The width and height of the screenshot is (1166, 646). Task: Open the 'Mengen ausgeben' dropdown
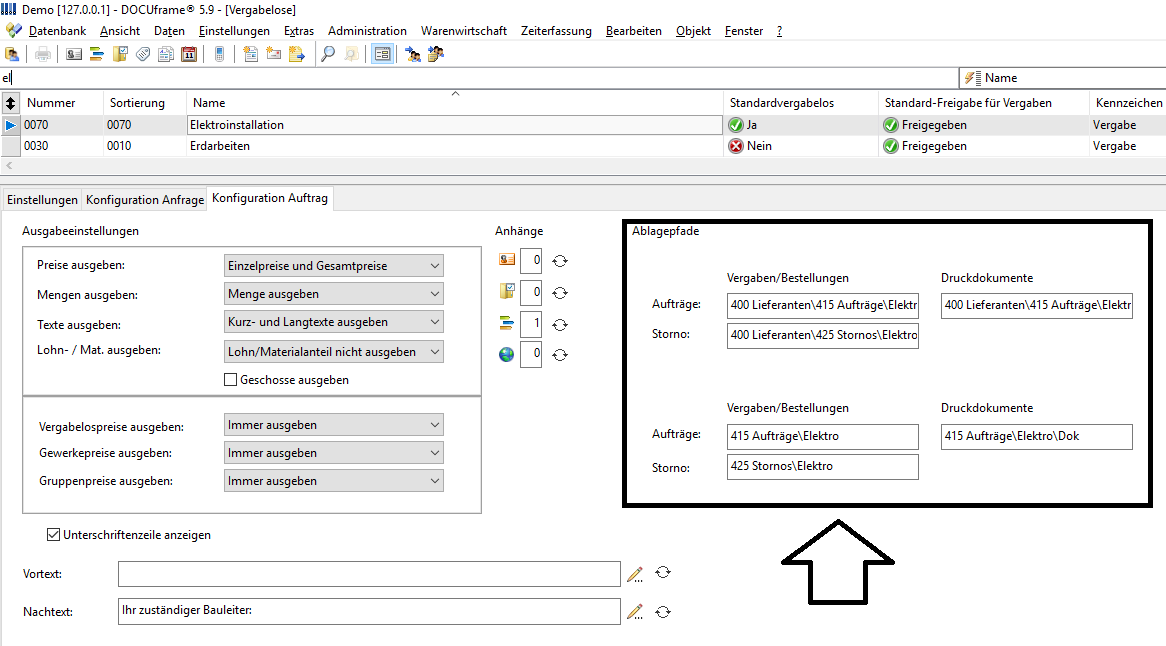tap(334, 294)
